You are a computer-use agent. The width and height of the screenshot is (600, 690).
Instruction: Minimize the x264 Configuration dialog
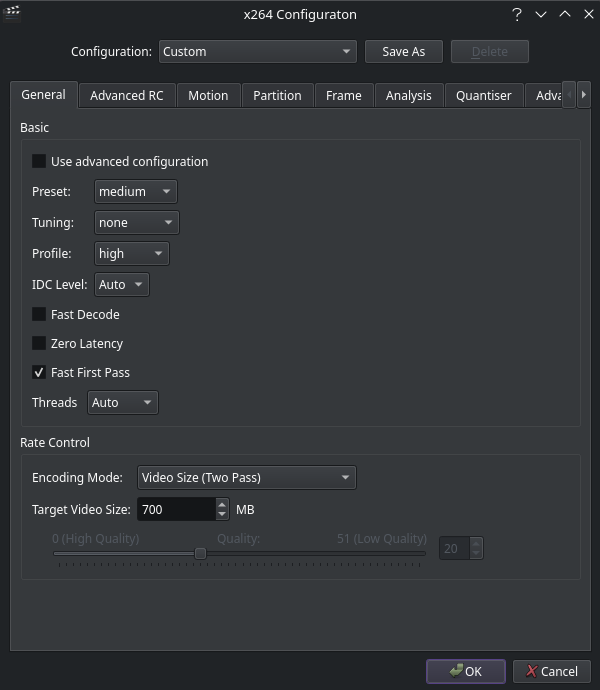(x=541, y=15)
